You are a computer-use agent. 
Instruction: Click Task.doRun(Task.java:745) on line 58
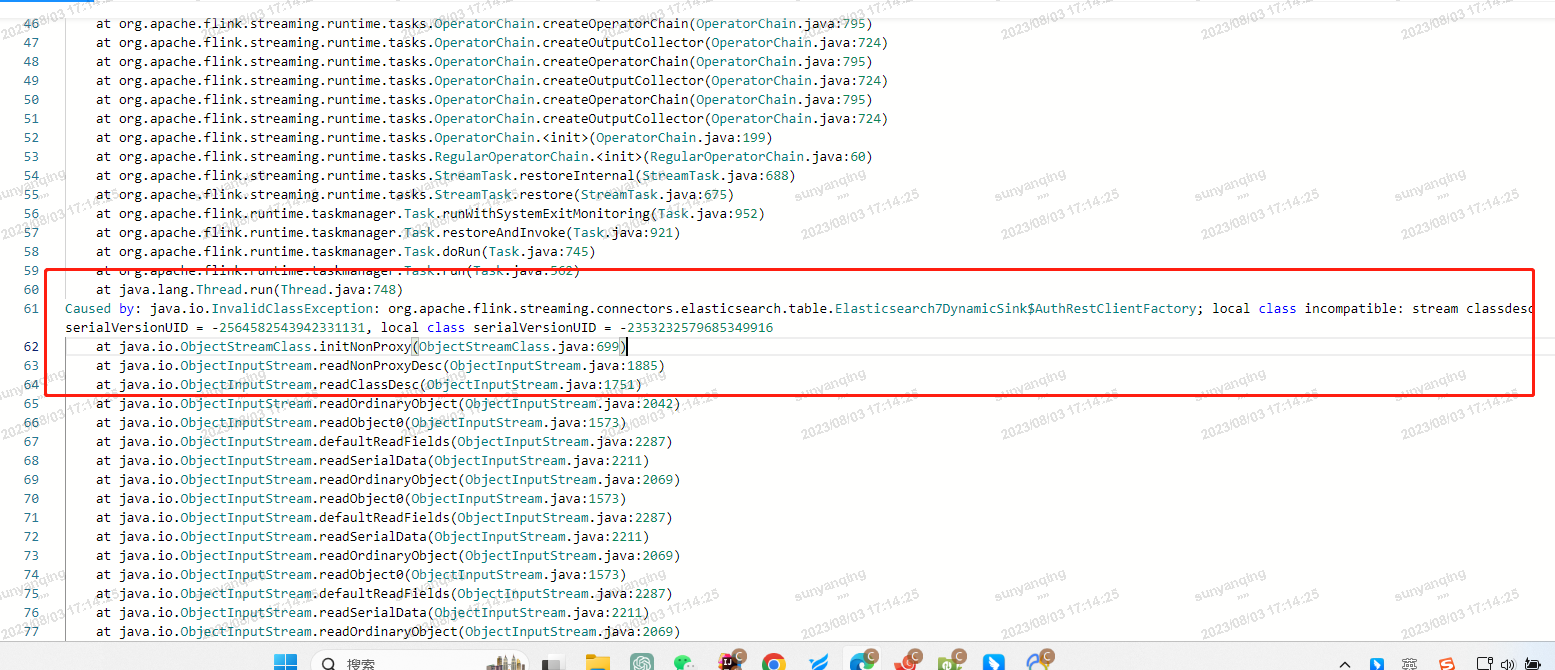click(x=499, y=252)
